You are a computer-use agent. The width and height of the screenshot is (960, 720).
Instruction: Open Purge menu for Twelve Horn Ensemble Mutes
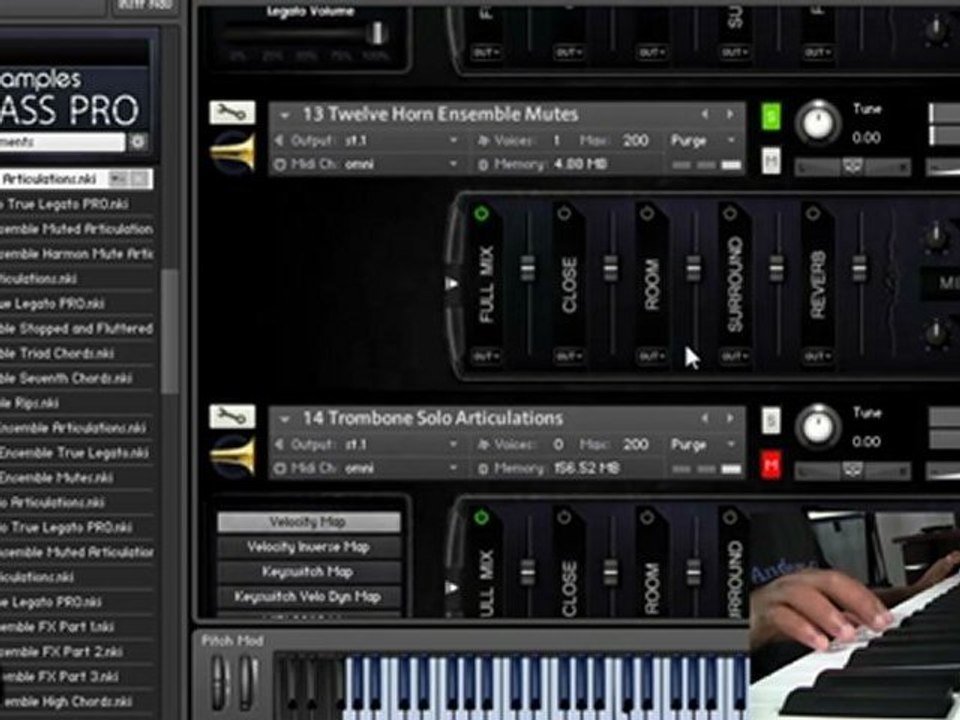click(x=702, y=141)
